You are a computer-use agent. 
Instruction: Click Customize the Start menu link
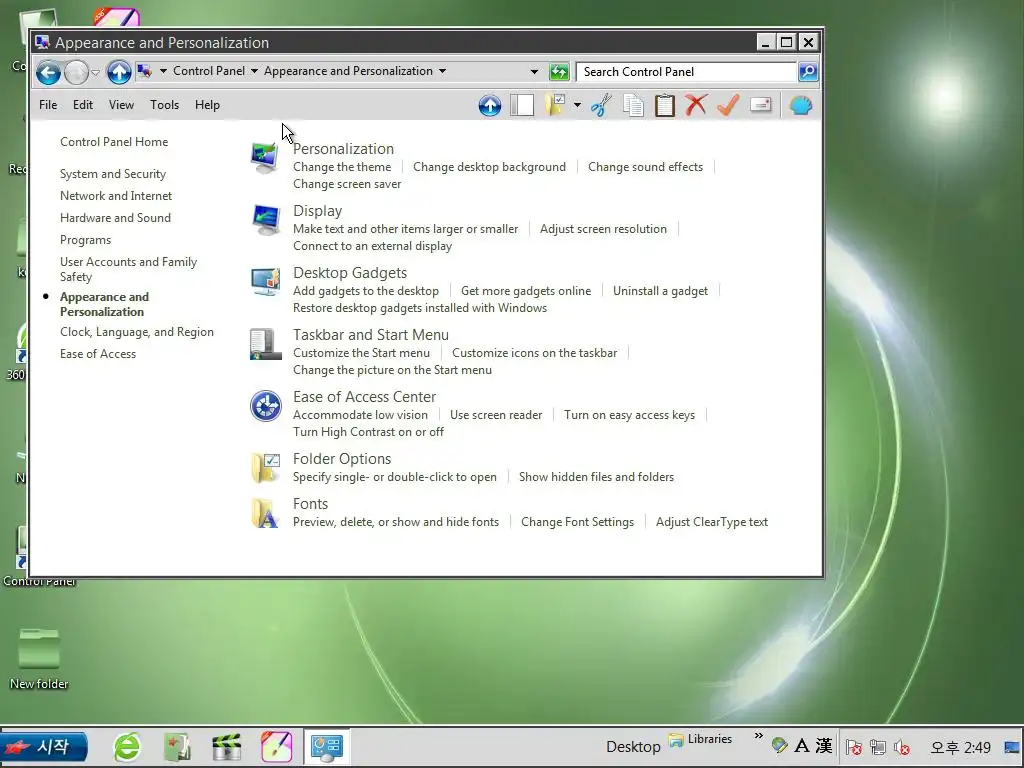361,353
